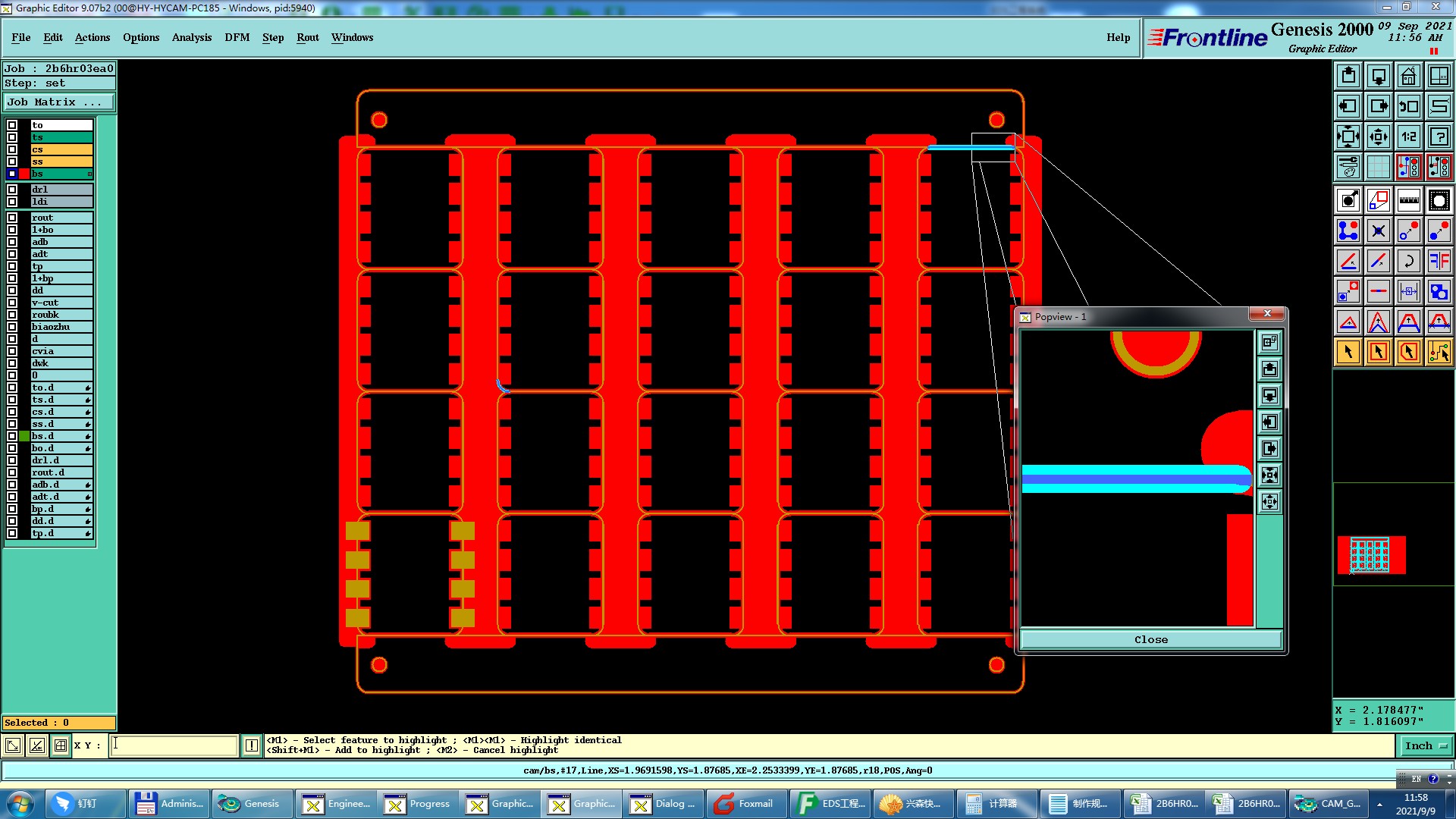The width and height of the screenshot is (1456, 819).
Task: Toggle display checkbox for drl layer
Action: coord(12,190)
